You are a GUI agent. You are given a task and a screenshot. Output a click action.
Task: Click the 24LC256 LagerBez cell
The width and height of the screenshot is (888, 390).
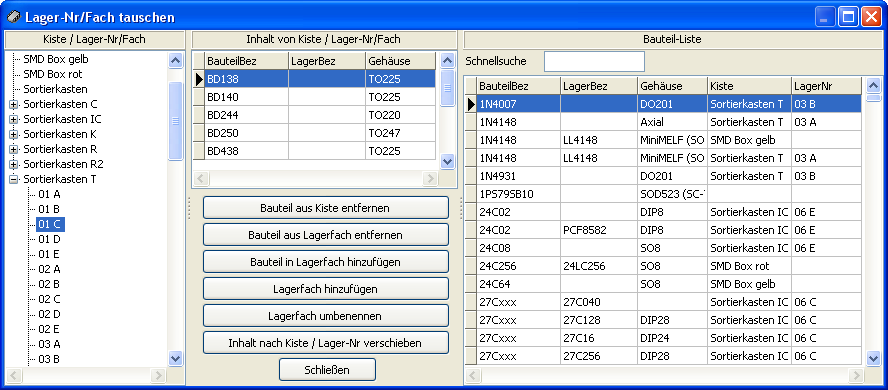pyautogui.click(x=599, y=266)
